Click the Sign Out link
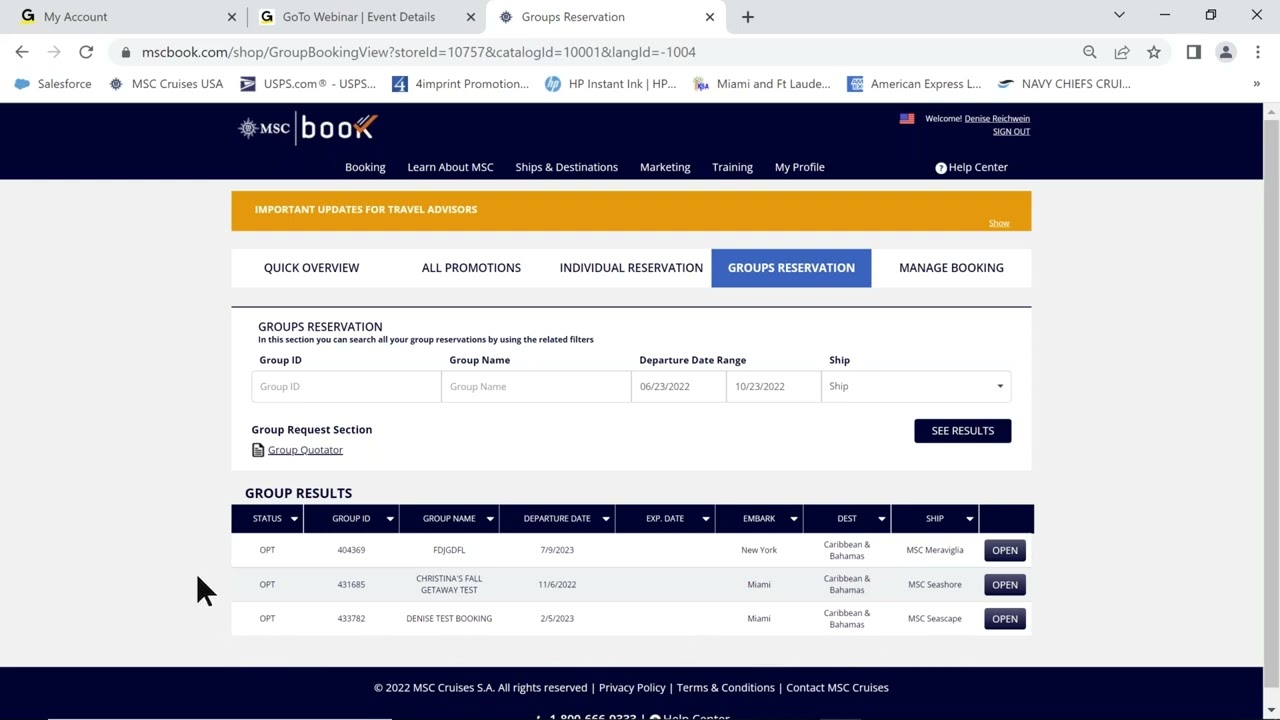This screenshot has width=1280, height=720. (x=1011, y=132)
